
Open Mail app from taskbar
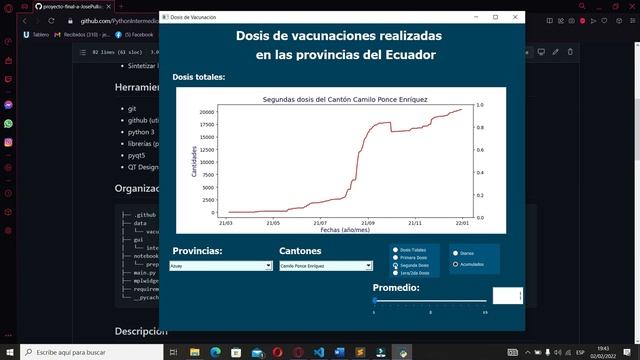[x=257, y=352]
